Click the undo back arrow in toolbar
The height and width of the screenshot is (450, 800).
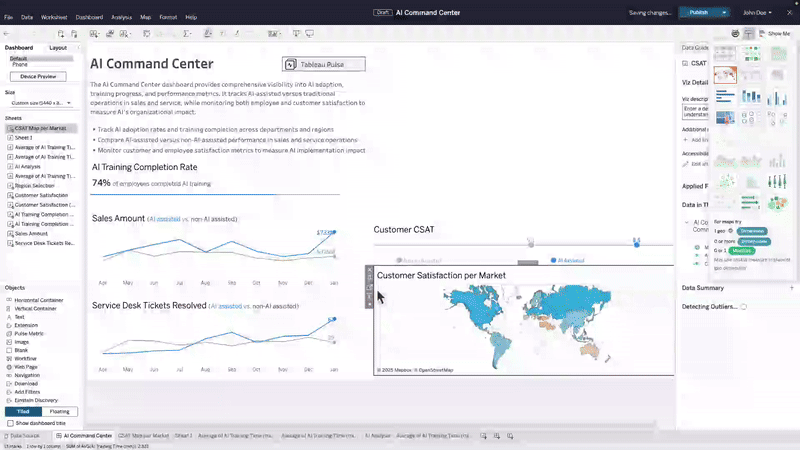pyautogui.click(x=8, y=33)
